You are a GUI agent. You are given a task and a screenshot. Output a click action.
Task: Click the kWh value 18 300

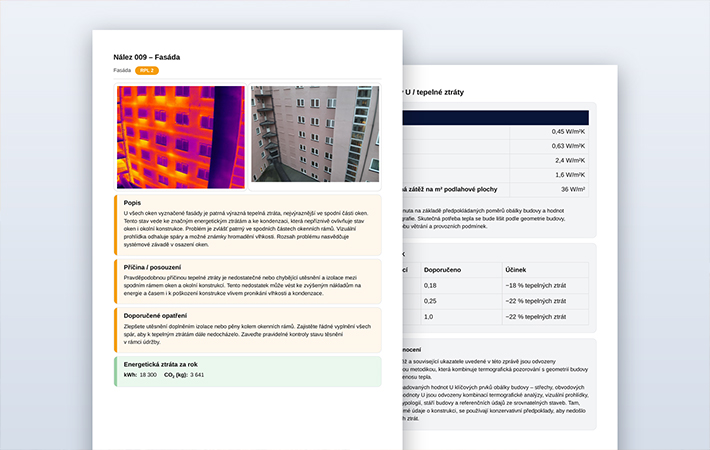click(148, 375)
